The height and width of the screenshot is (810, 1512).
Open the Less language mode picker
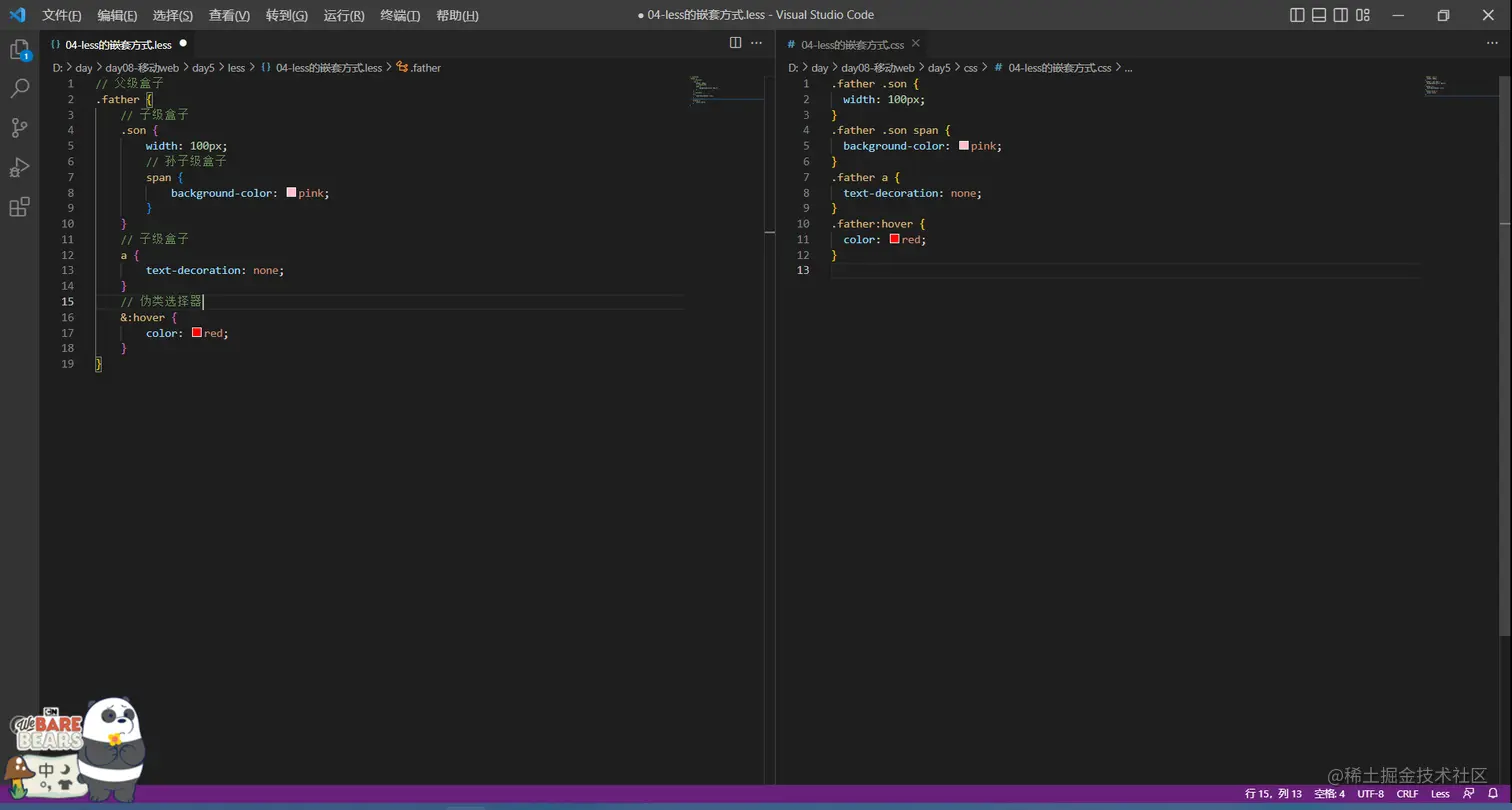pyautogui.click(x=1440, y=793)
